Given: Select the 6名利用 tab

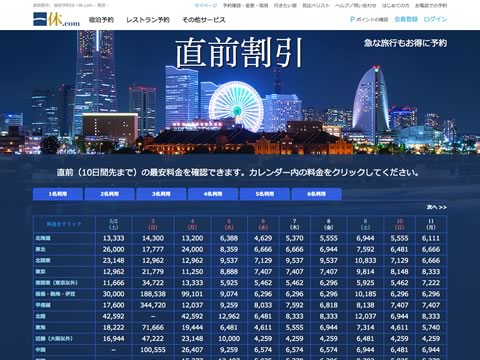Looking at the screenshot, I should 316,194.
